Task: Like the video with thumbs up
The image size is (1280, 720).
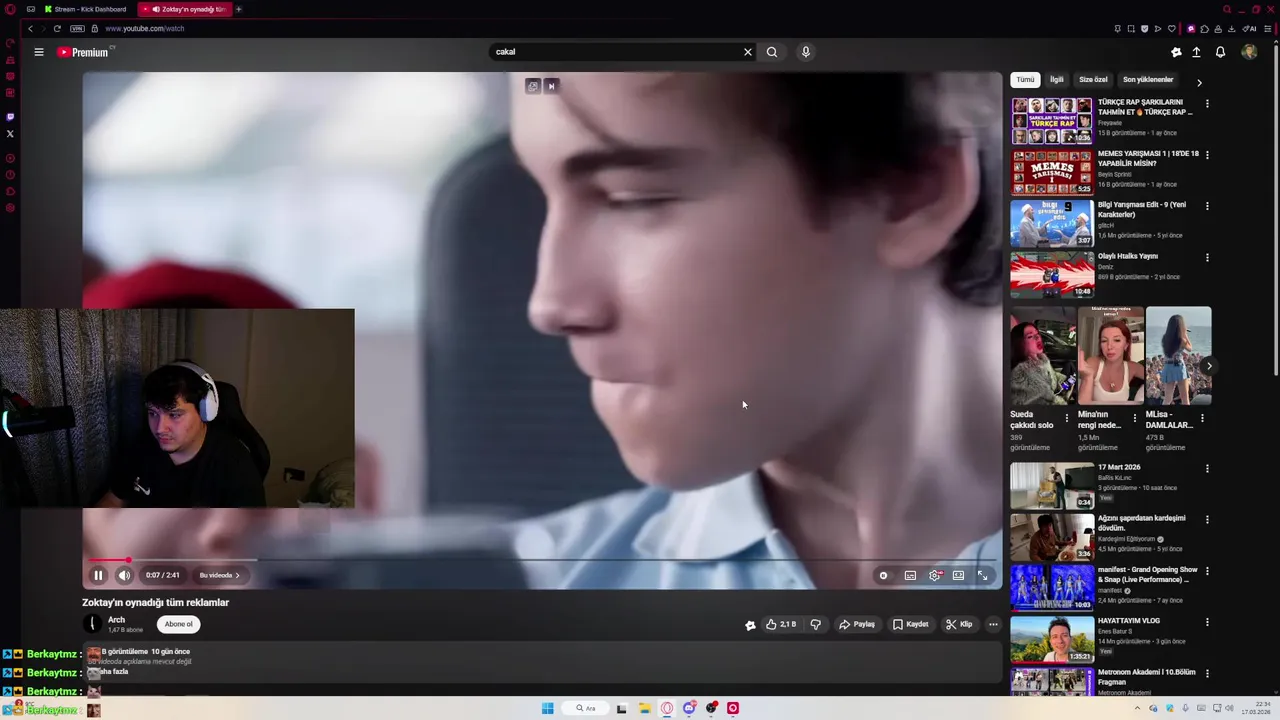Action: [x=781, y=624]
